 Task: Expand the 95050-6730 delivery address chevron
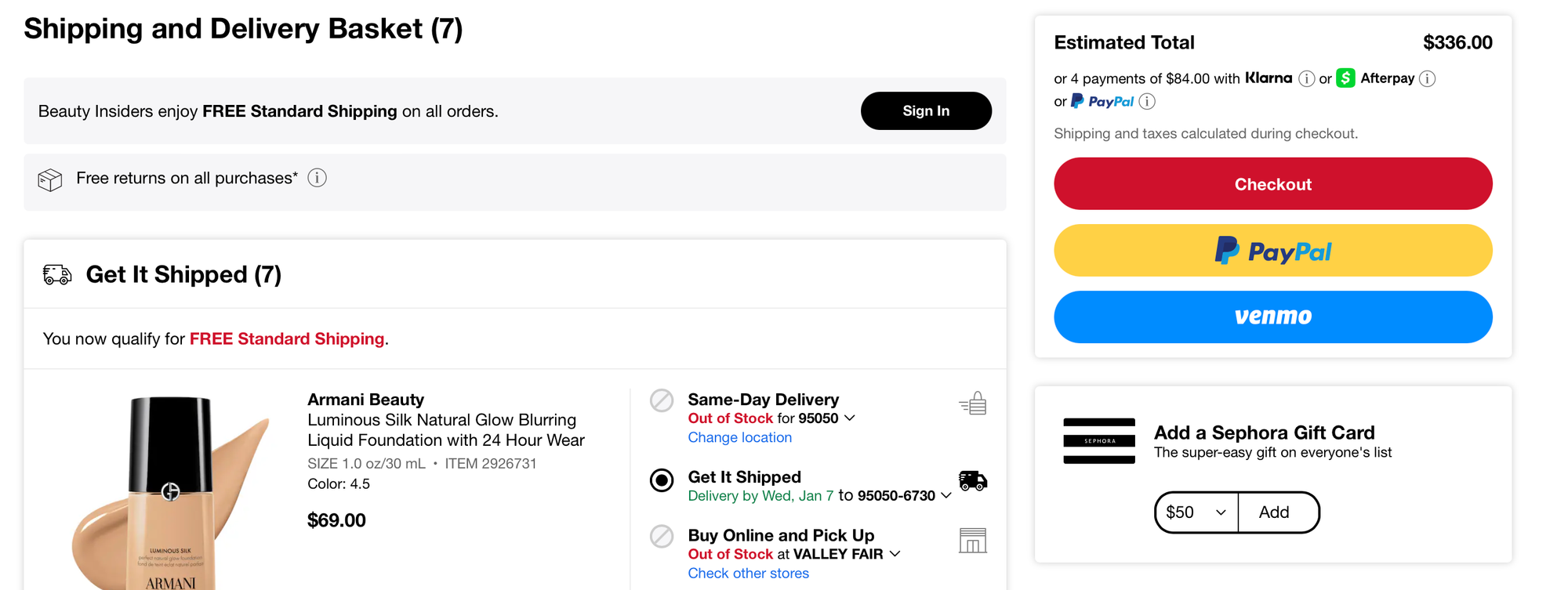[x=946, y=496]
